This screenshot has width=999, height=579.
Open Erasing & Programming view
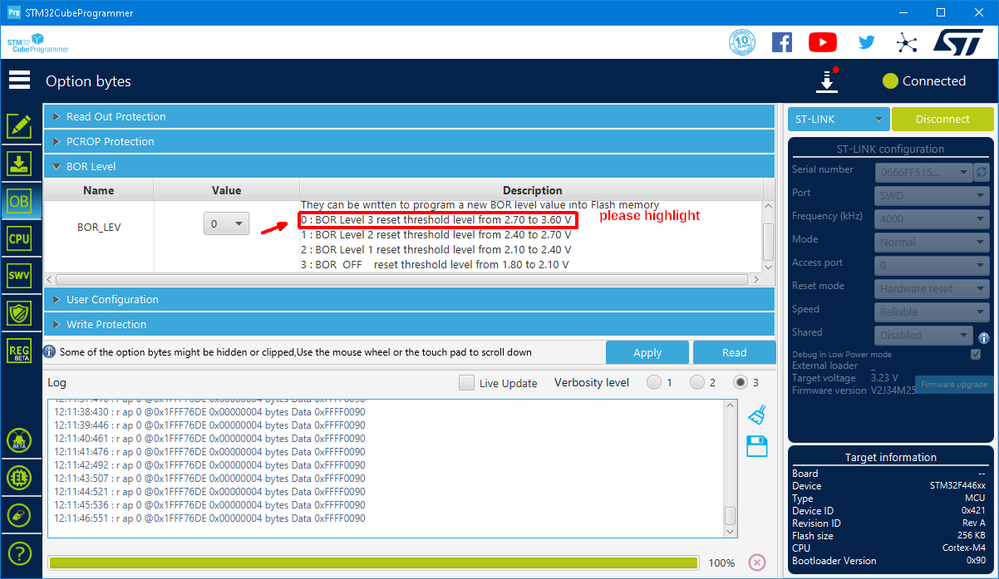pos(19,164)
